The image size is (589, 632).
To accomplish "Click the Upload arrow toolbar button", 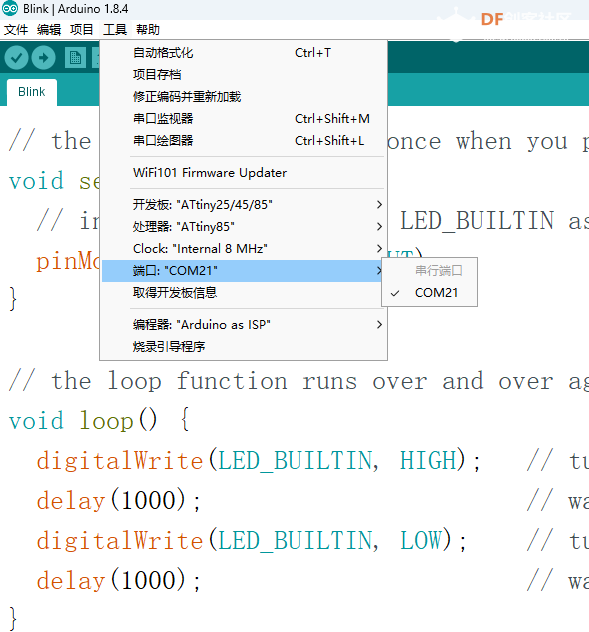I will (44, 58).
